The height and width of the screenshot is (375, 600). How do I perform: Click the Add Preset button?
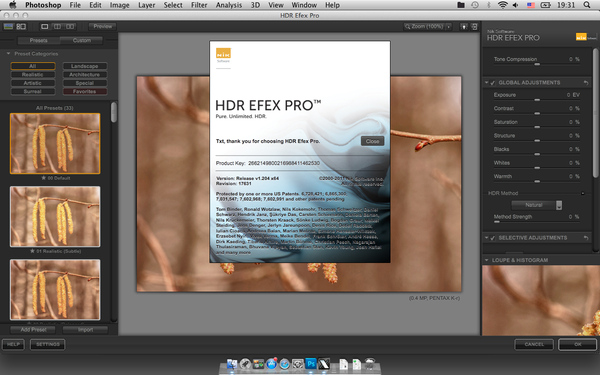coord(33,329)
